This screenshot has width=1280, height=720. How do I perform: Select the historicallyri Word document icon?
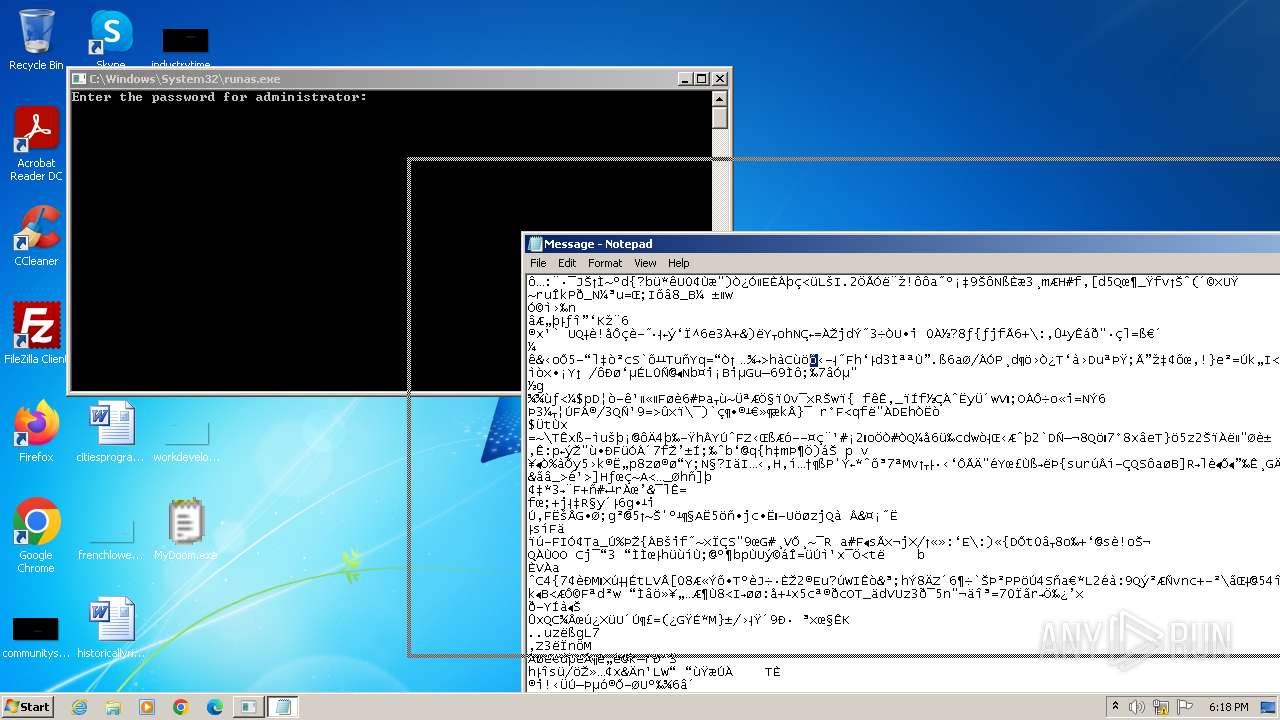coord(110,627)
